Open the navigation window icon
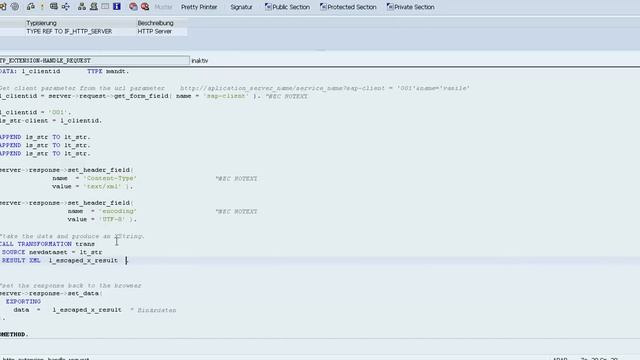Viewport: 640px width, 360px height. click(93, 7)
